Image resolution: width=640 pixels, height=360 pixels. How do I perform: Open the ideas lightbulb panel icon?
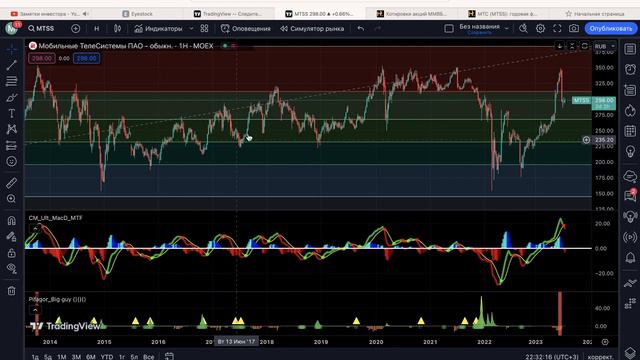(x=630, y=151)
